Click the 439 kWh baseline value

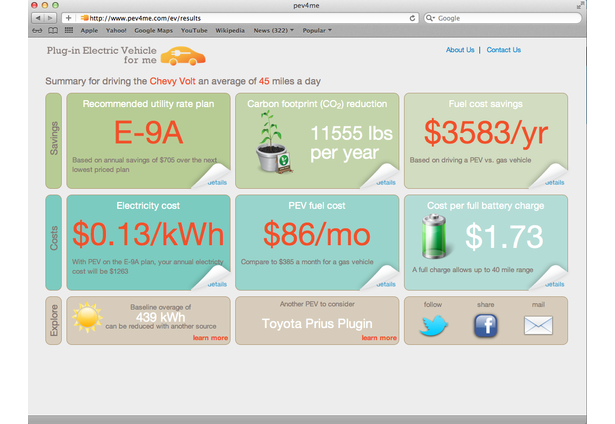(x=160, y=317)
